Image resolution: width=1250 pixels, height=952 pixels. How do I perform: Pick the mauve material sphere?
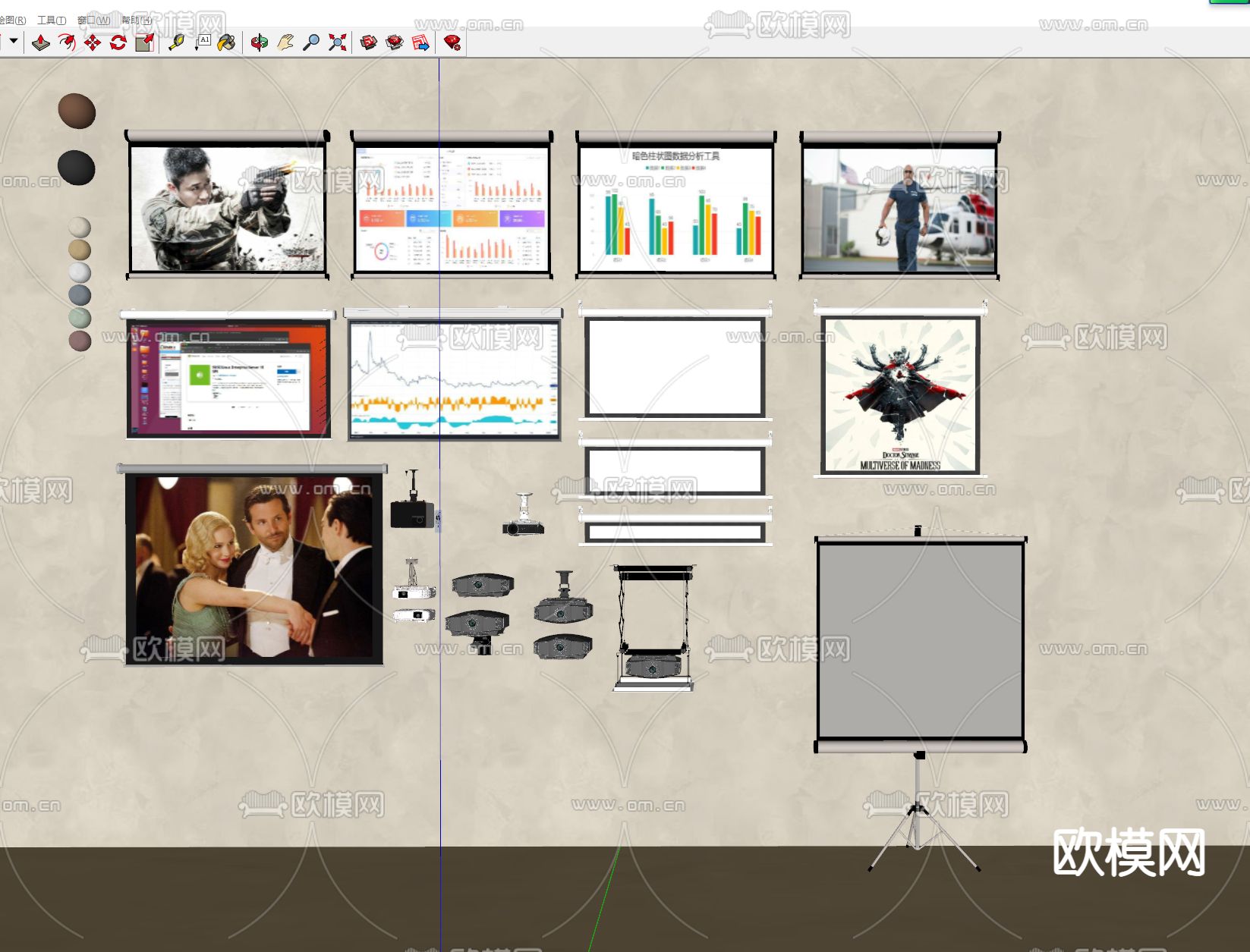(x=80, y=341)
